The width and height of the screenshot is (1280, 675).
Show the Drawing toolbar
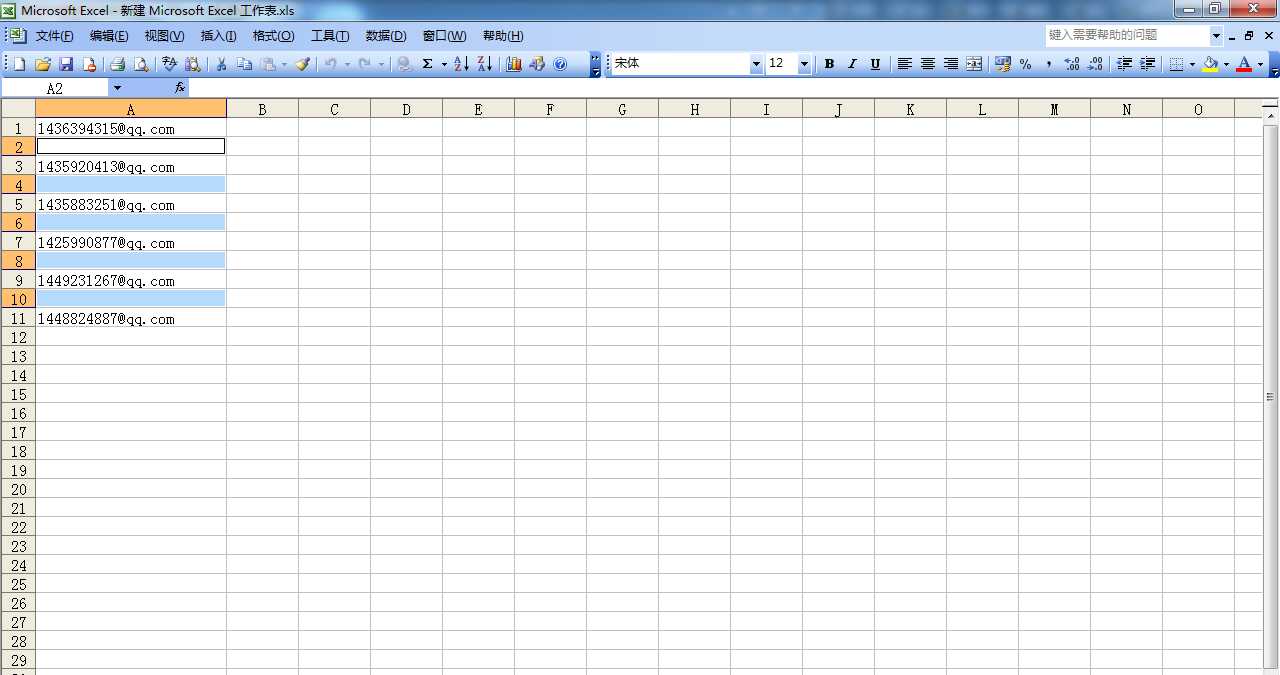tap(537, 64)
